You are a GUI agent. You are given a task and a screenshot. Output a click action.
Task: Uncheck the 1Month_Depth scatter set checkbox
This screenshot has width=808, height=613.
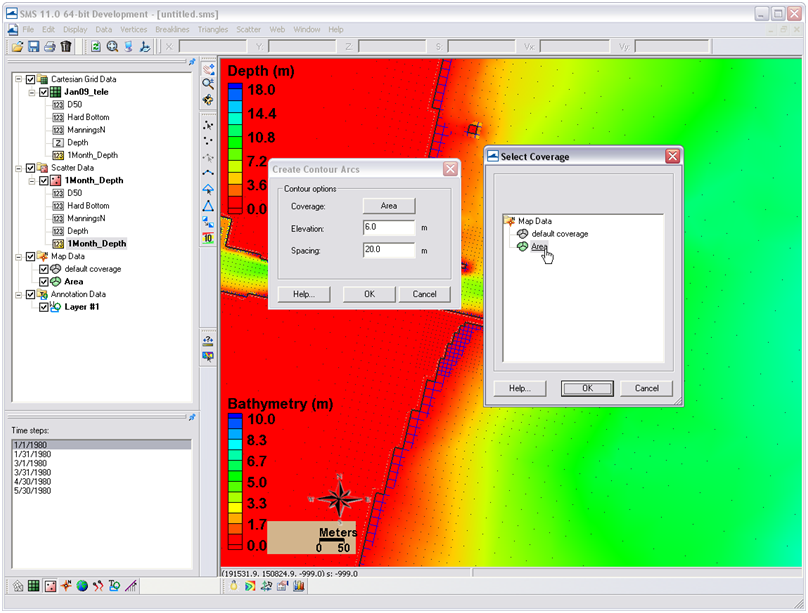44,181
